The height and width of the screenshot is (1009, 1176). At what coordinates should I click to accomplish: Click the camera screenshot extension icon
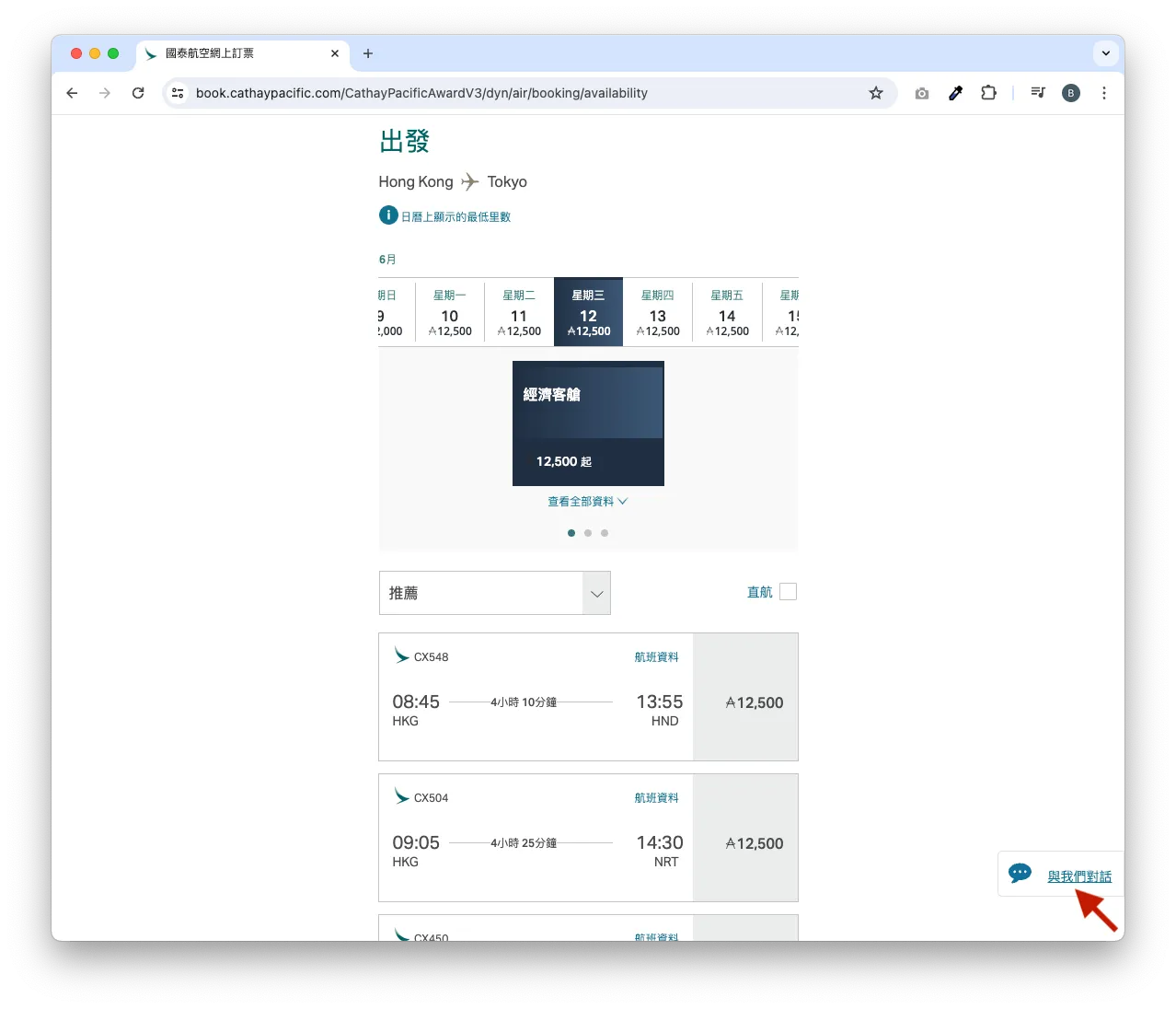tap(922, 93)
